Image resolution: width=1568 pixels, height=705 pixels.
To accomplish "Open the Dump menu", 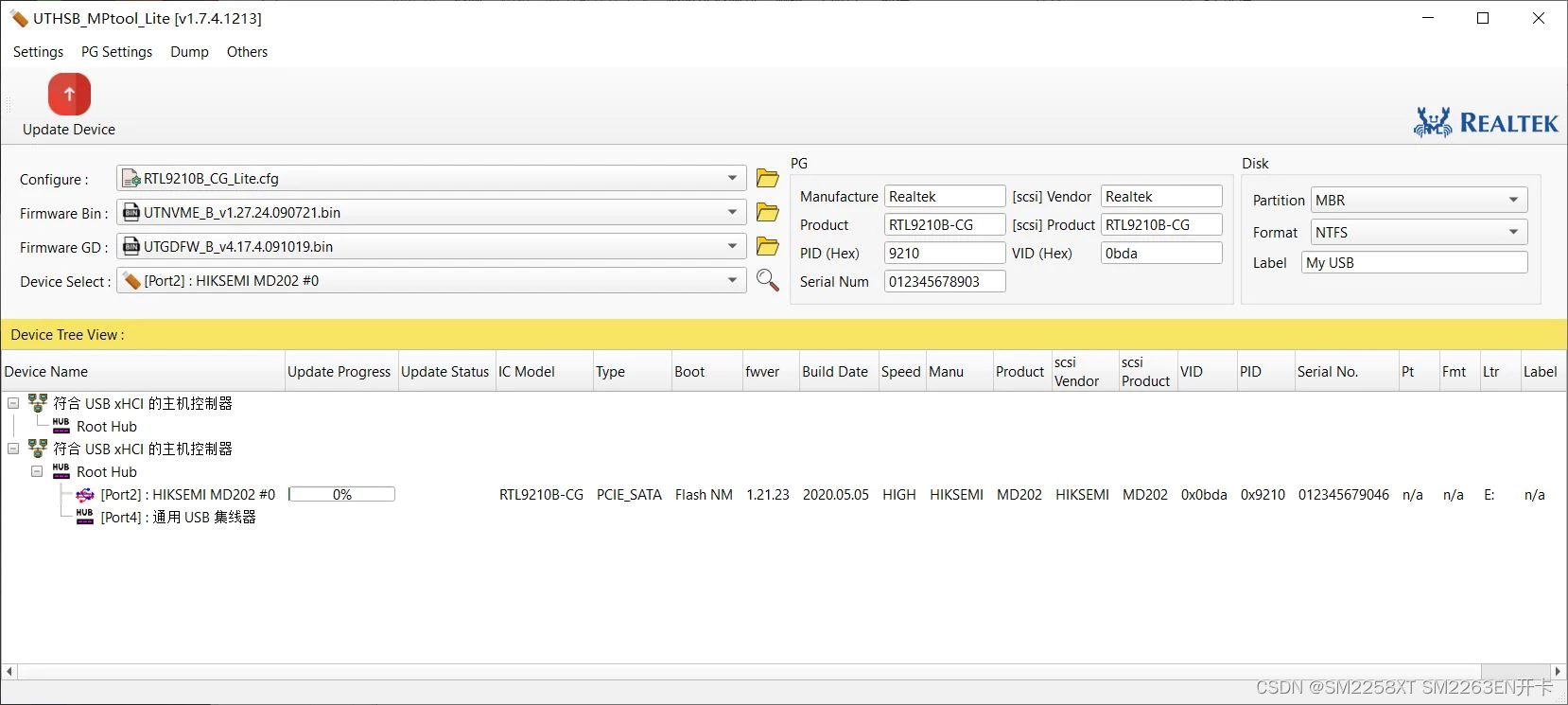I will coord(189,52).
